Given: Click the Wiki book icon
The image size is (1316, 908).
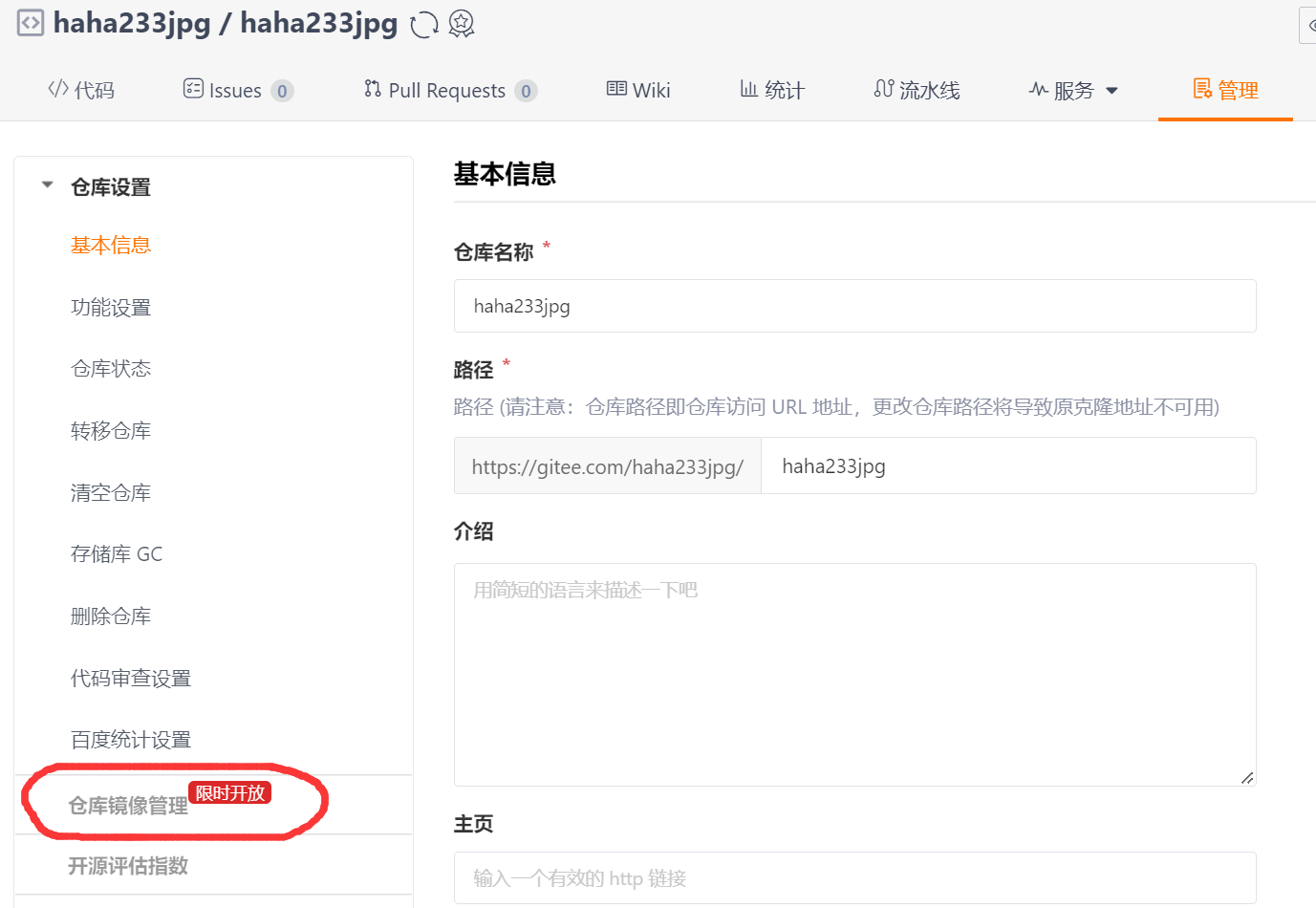Looking at the screenshot, I should [x=616, y=89].
